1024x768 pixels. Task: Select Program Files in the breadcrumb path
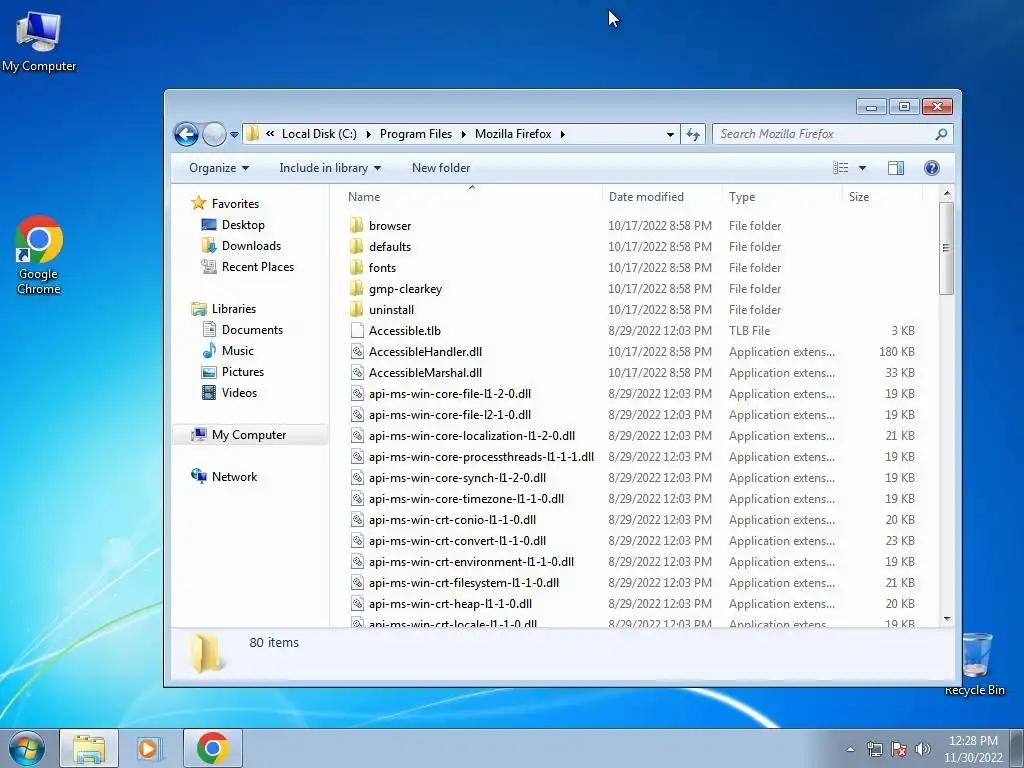pyautogui.click(x=416, y=134)
